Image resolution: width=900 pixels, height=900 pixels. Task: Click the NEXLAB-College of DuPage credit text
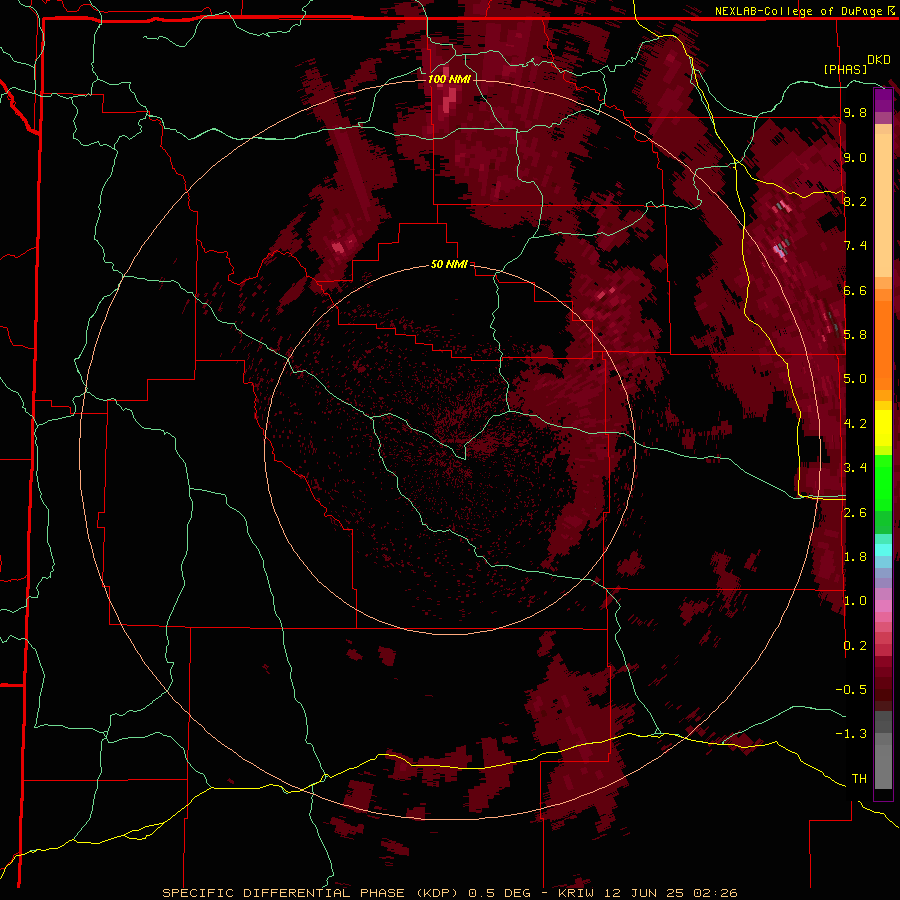(x=805, y=11)
